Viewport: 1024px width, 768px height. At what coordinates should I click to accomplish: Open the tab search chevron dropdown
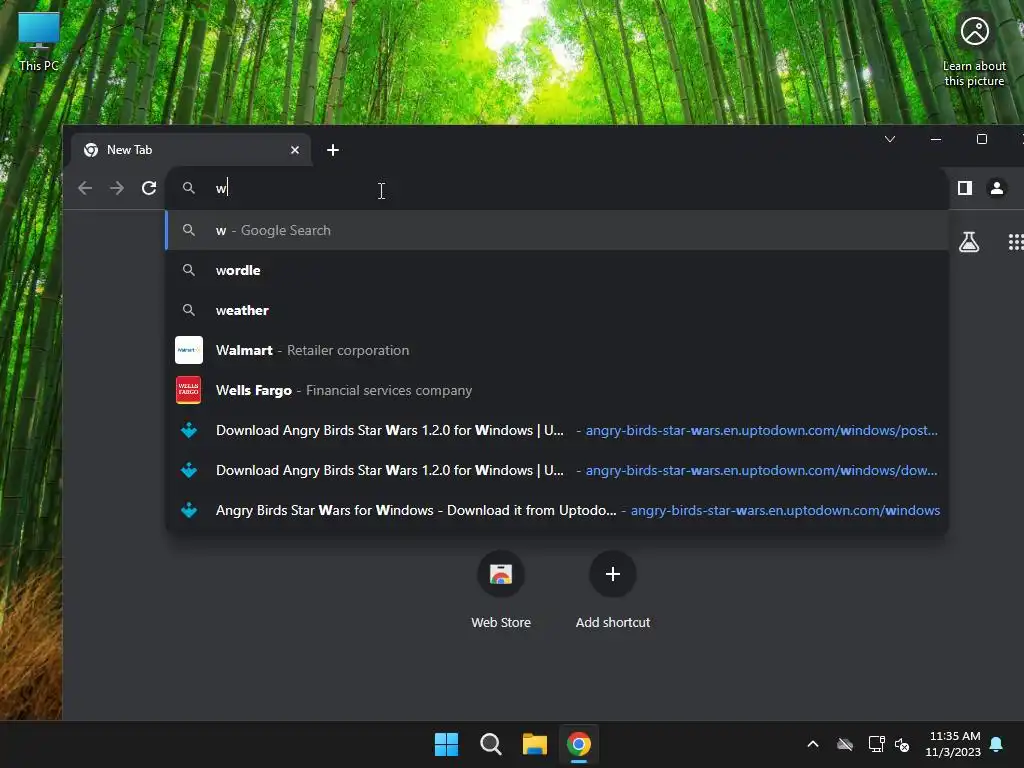[889, 139]
